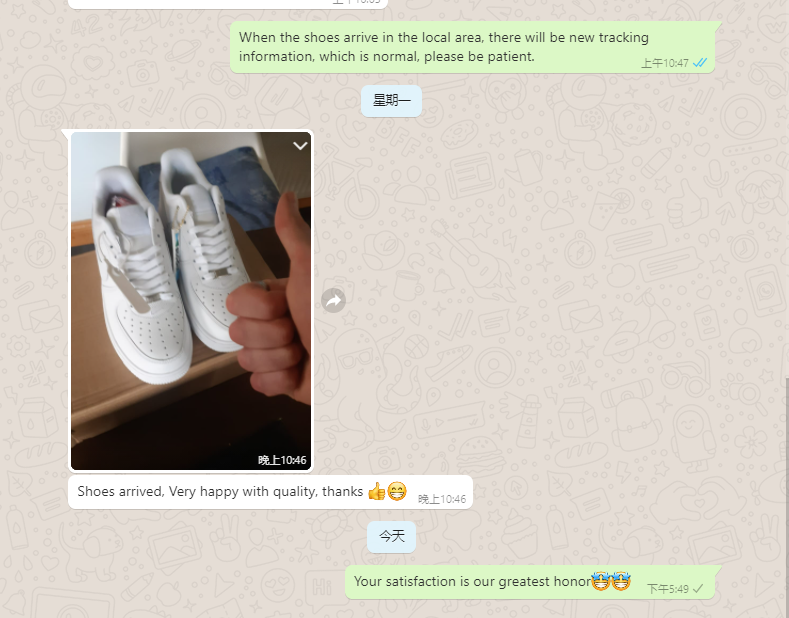Click the 上午10:47 timestamp
The width and height of the screenshot is (789, 618).
pyautogui.click(x=664, y=63)
